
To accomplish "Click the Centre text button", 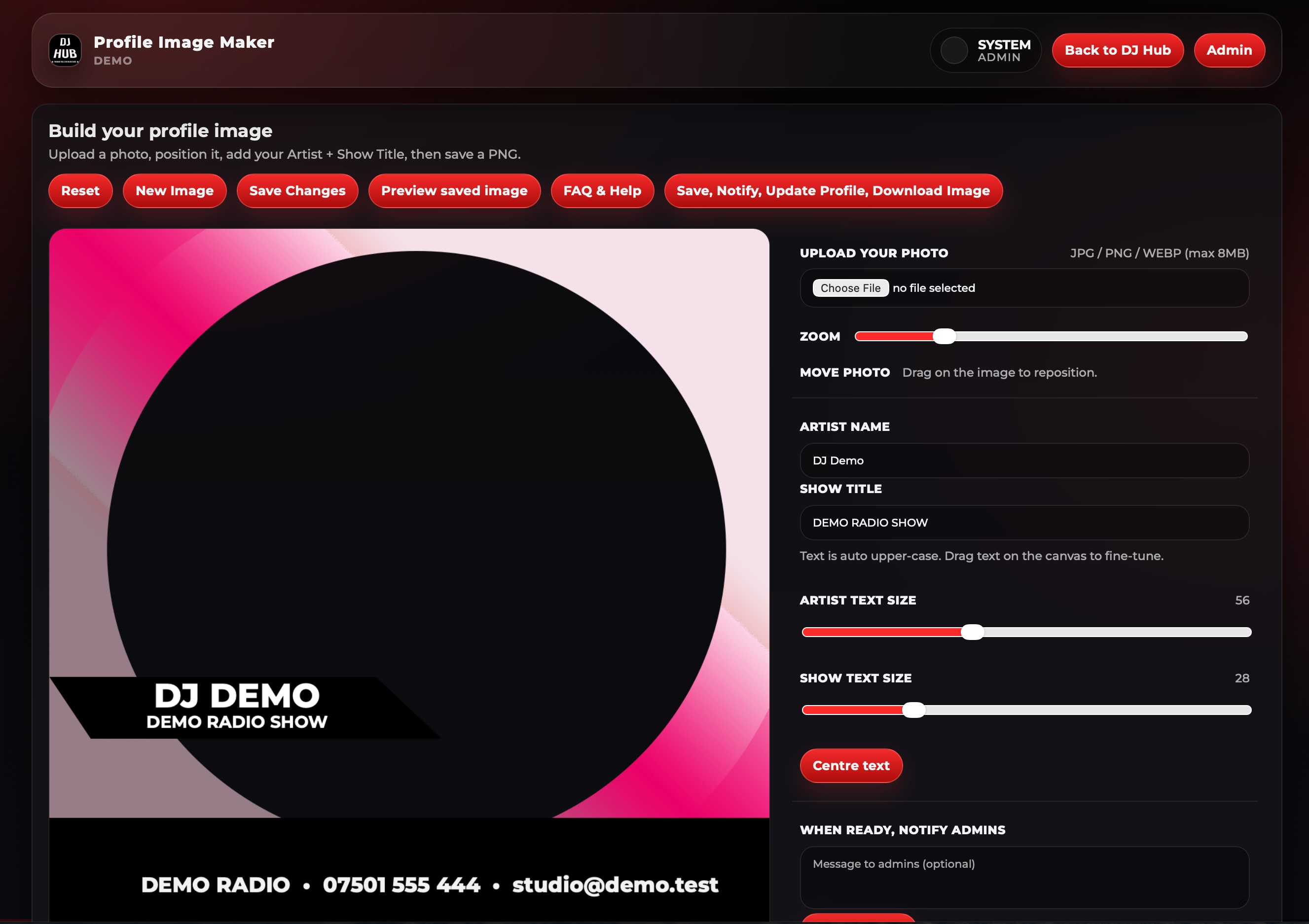I will (851, 766).
